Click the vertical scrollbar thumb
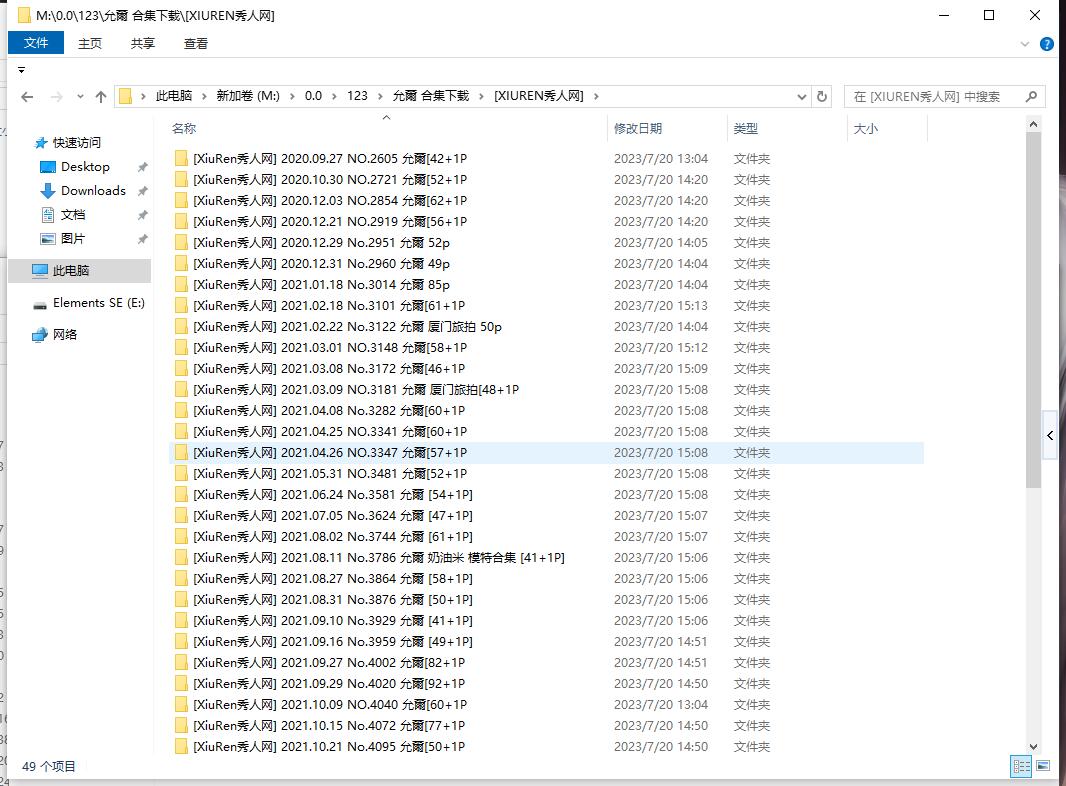 [x=1033, y=310]
